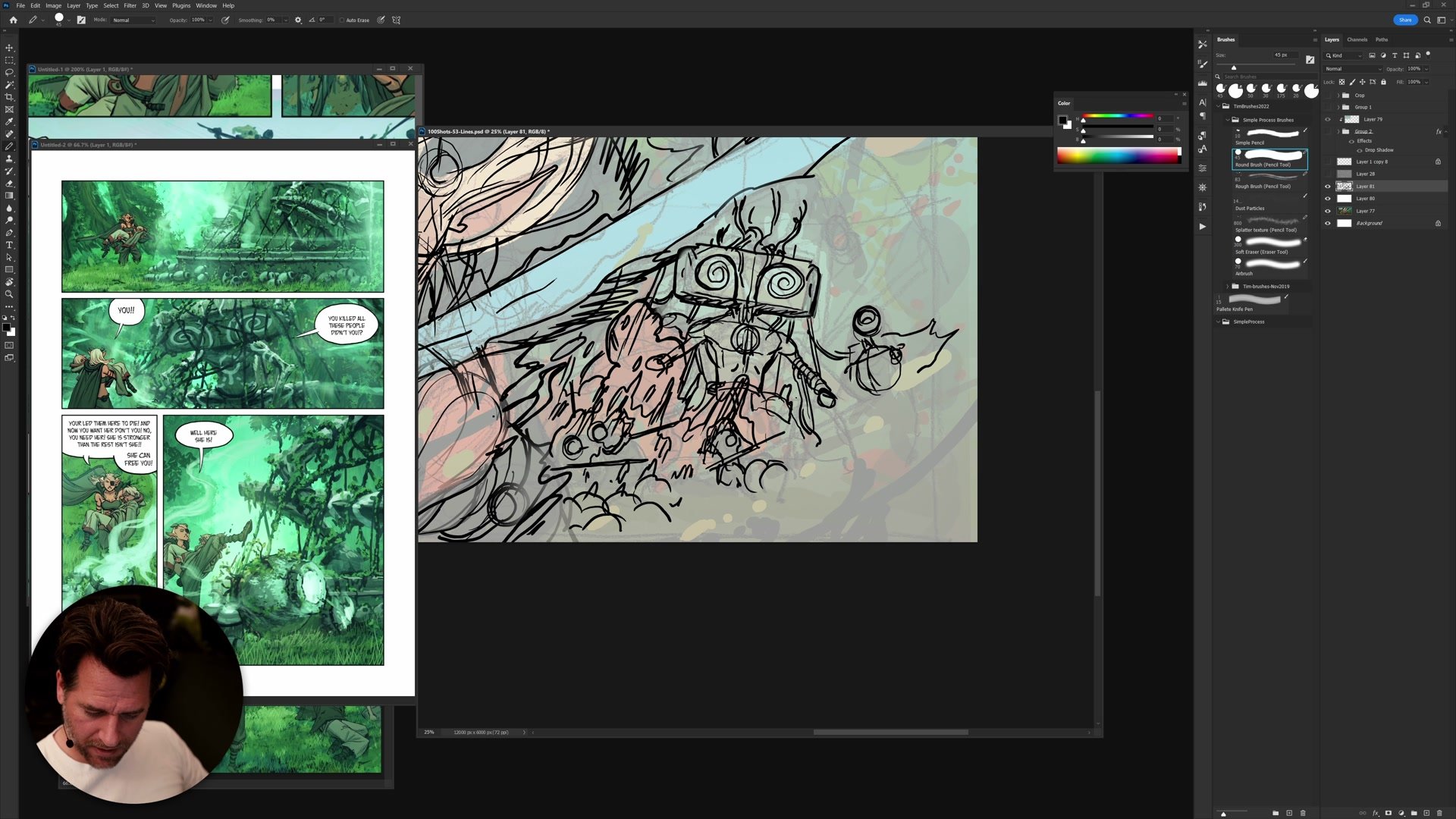Select the Lasso tool
The width and height of the screenshot is (1456, 819).
coord(9,72)
